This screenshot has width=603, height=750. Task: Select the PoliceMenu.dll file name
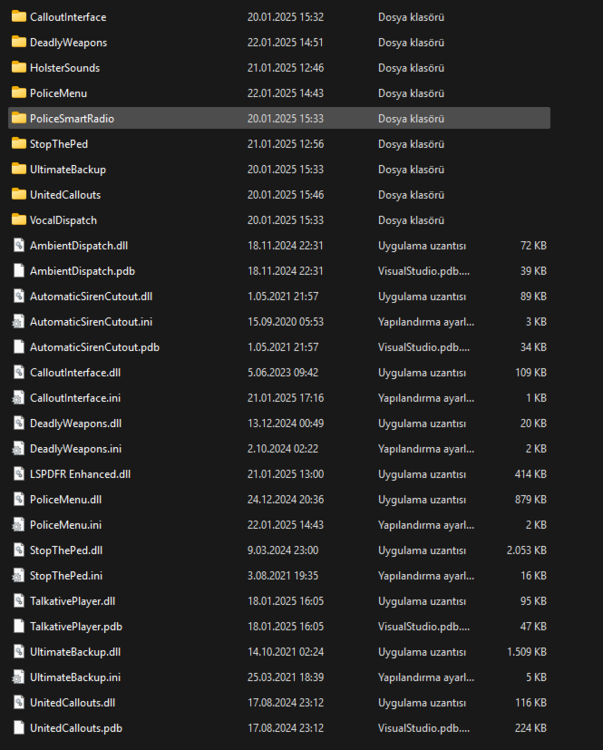66,499
